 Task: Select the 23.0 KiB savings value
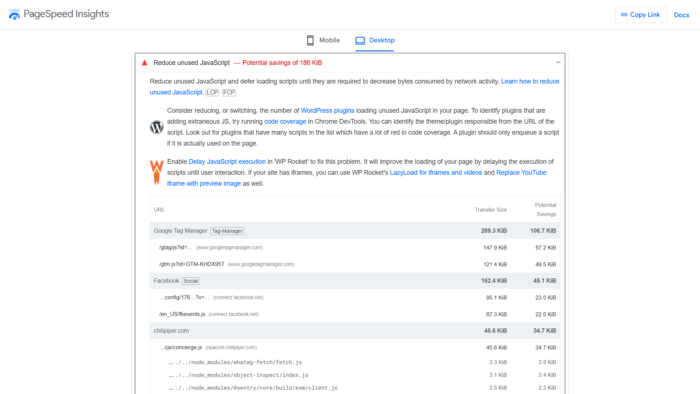tap(546, 298)
